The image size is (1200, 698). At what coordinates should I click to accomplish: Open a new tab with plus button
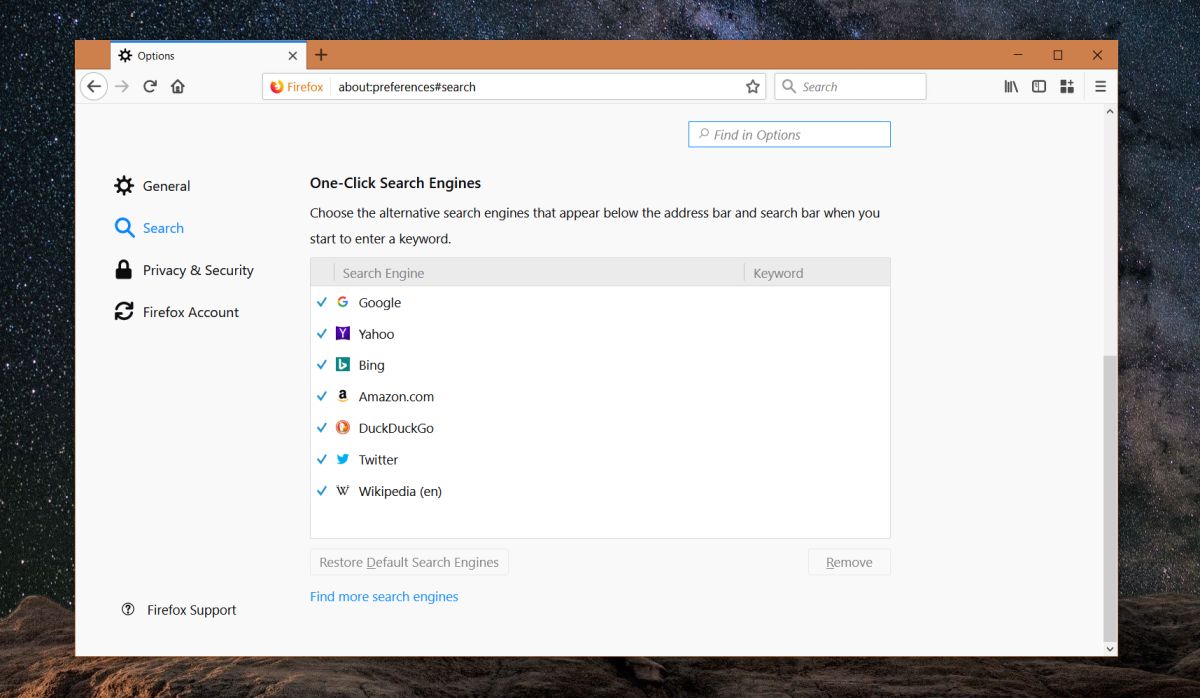pos(321,55)
